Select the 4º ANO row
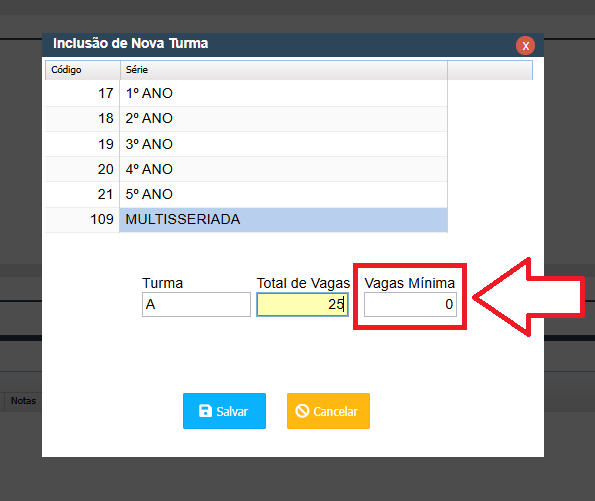Viewport: 595px width, 501px height. pos(246,169)
